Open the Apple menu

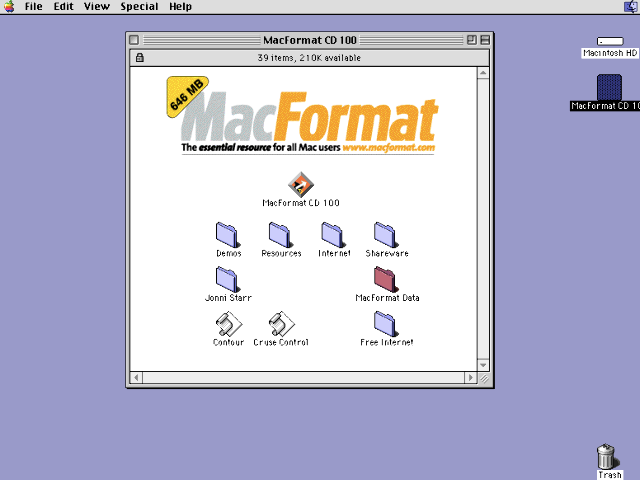pyautogui.click(x=9, y=7)
